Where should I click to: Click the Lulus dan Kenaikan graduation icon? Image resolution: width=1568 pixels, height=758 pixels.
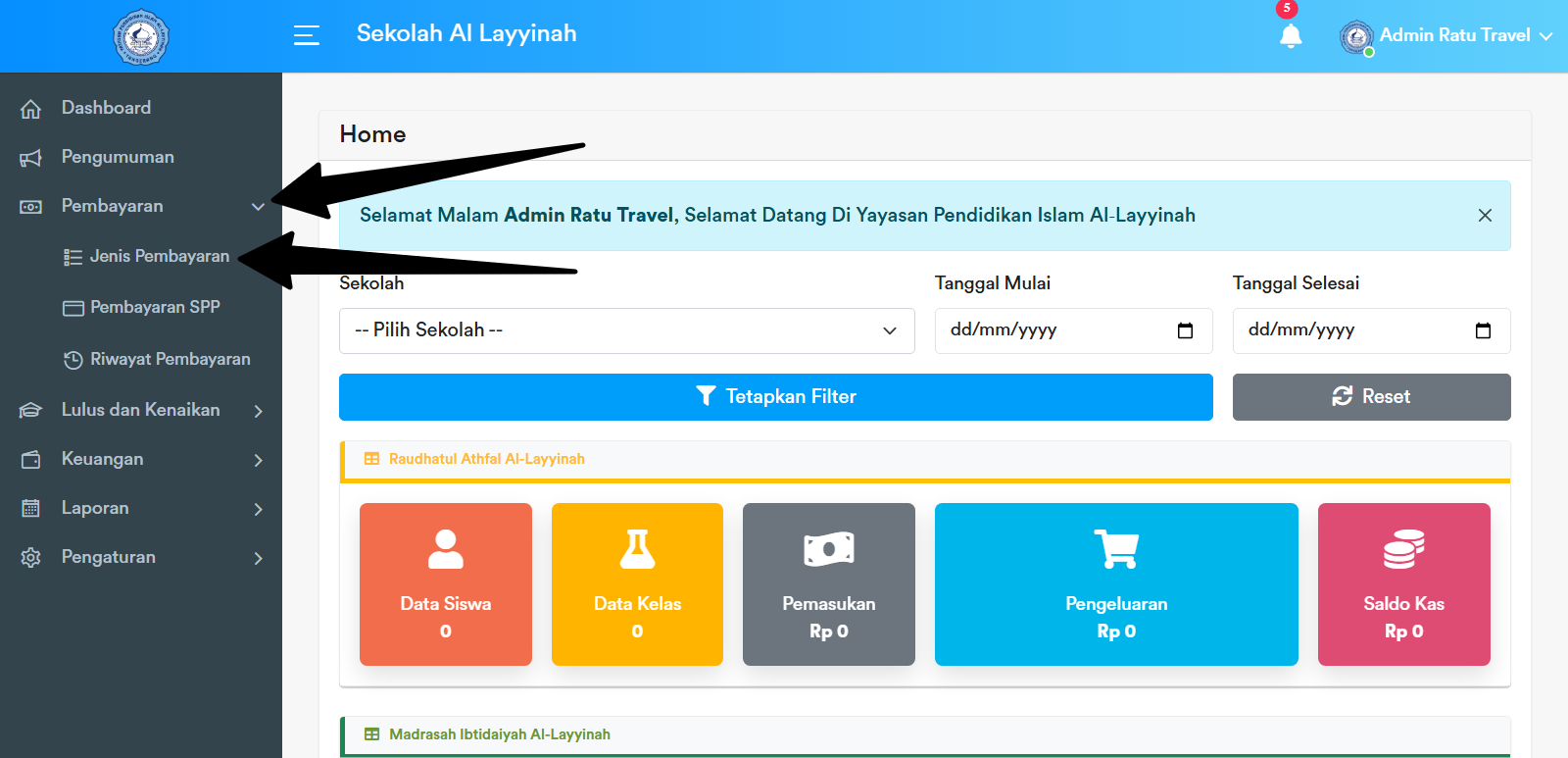(31, 411)
